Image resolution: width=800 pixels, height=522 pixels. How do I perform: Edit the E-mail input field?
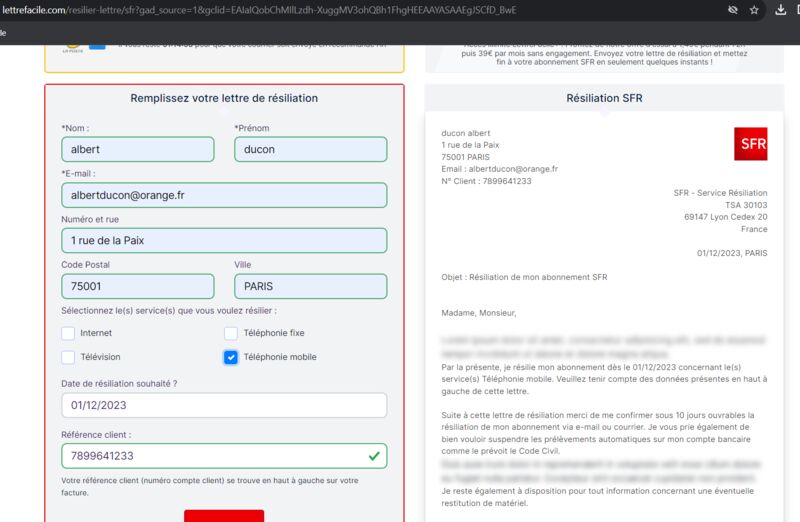point(224,195)
